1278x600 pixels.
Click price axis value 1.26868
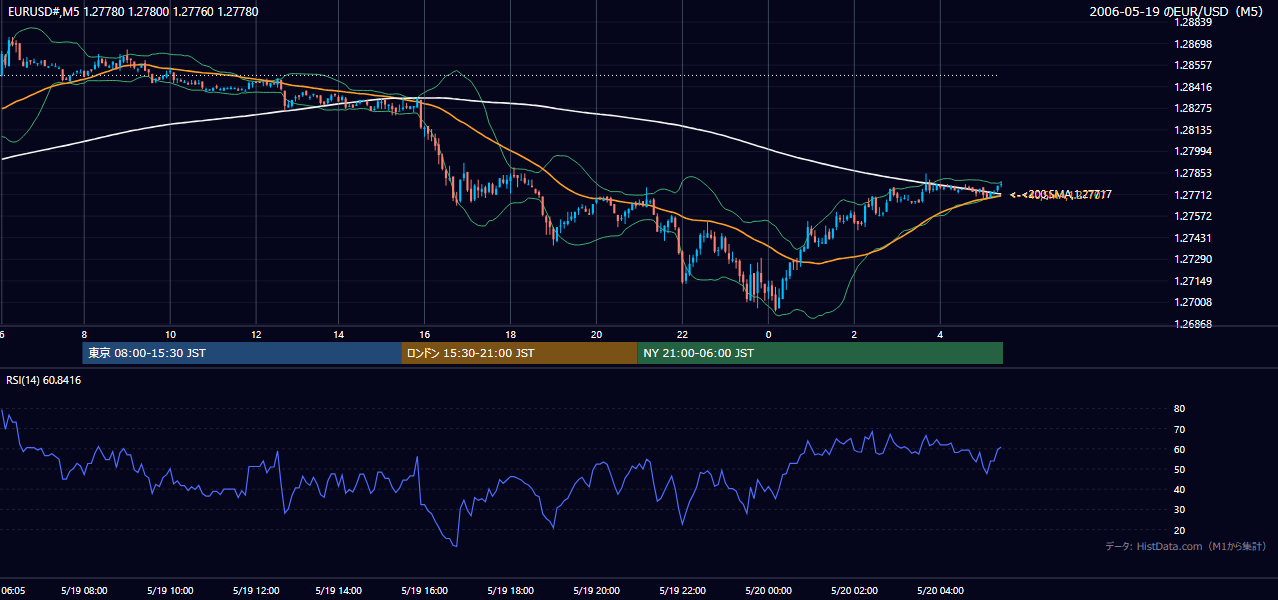[x=1192, y=324]
